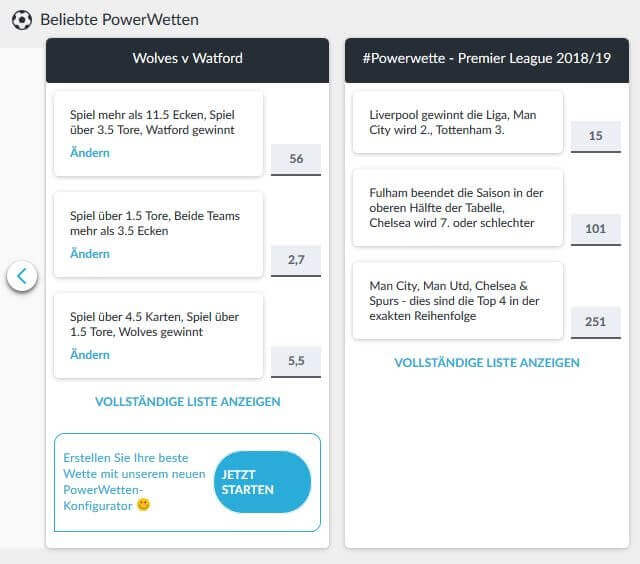Click the left arrow carousel button

(22, 276)
